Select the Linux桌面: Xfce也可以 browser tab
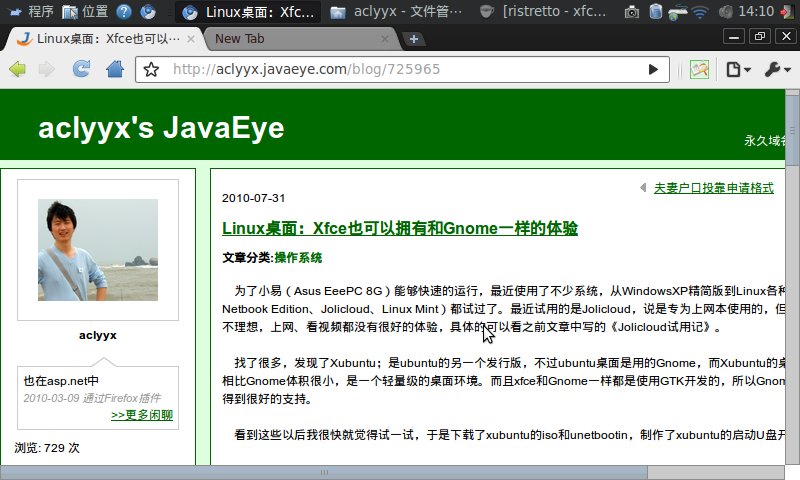This screenshot has width=800, height=480. pos(104,39)
